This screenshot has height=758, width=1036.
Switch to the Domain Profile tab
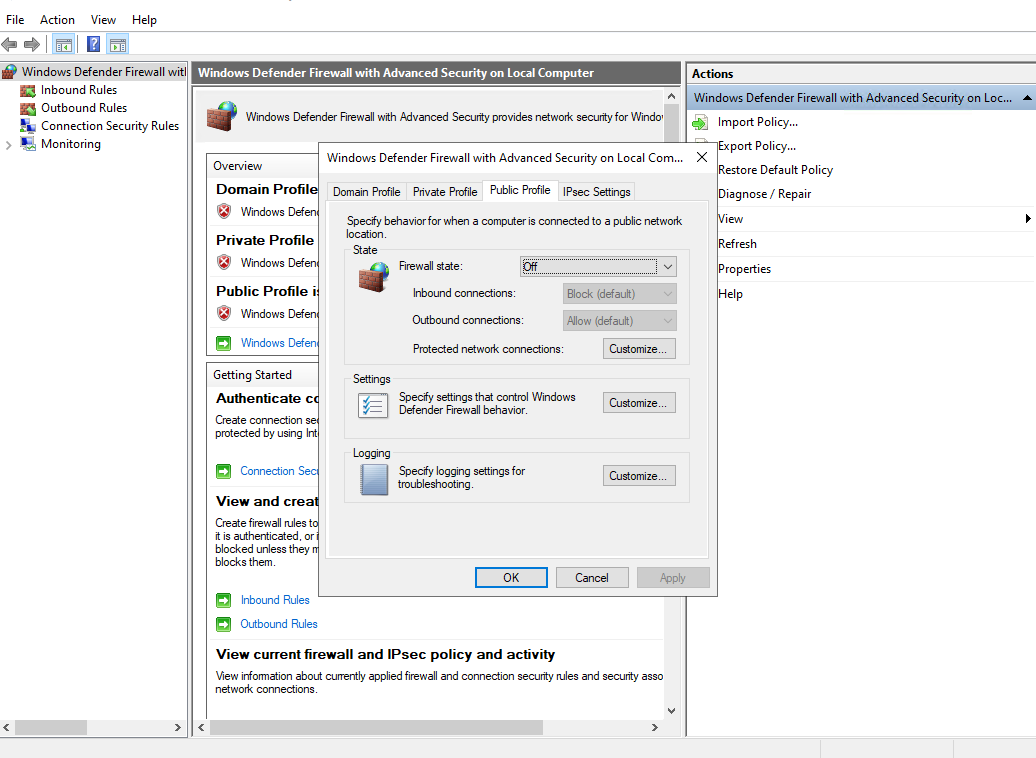point(366,192)
